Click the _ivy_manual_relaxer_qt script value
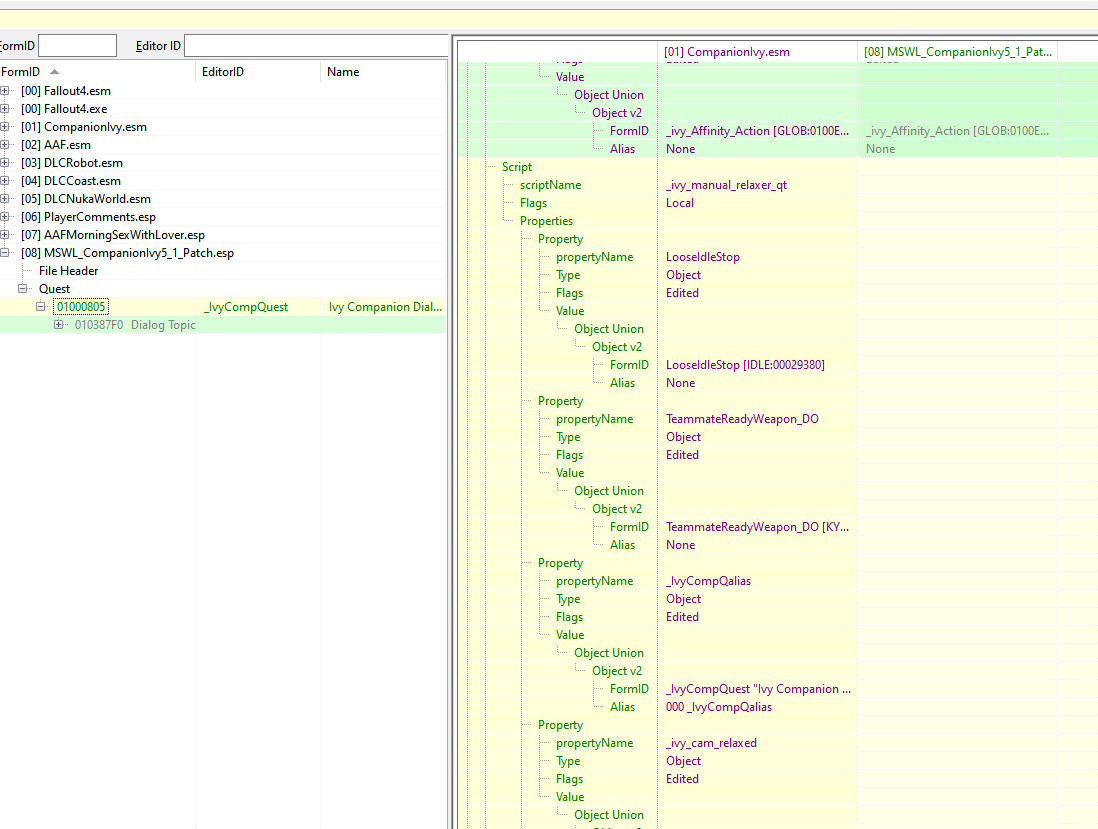 pyautogui.click(x=726, y=185)
